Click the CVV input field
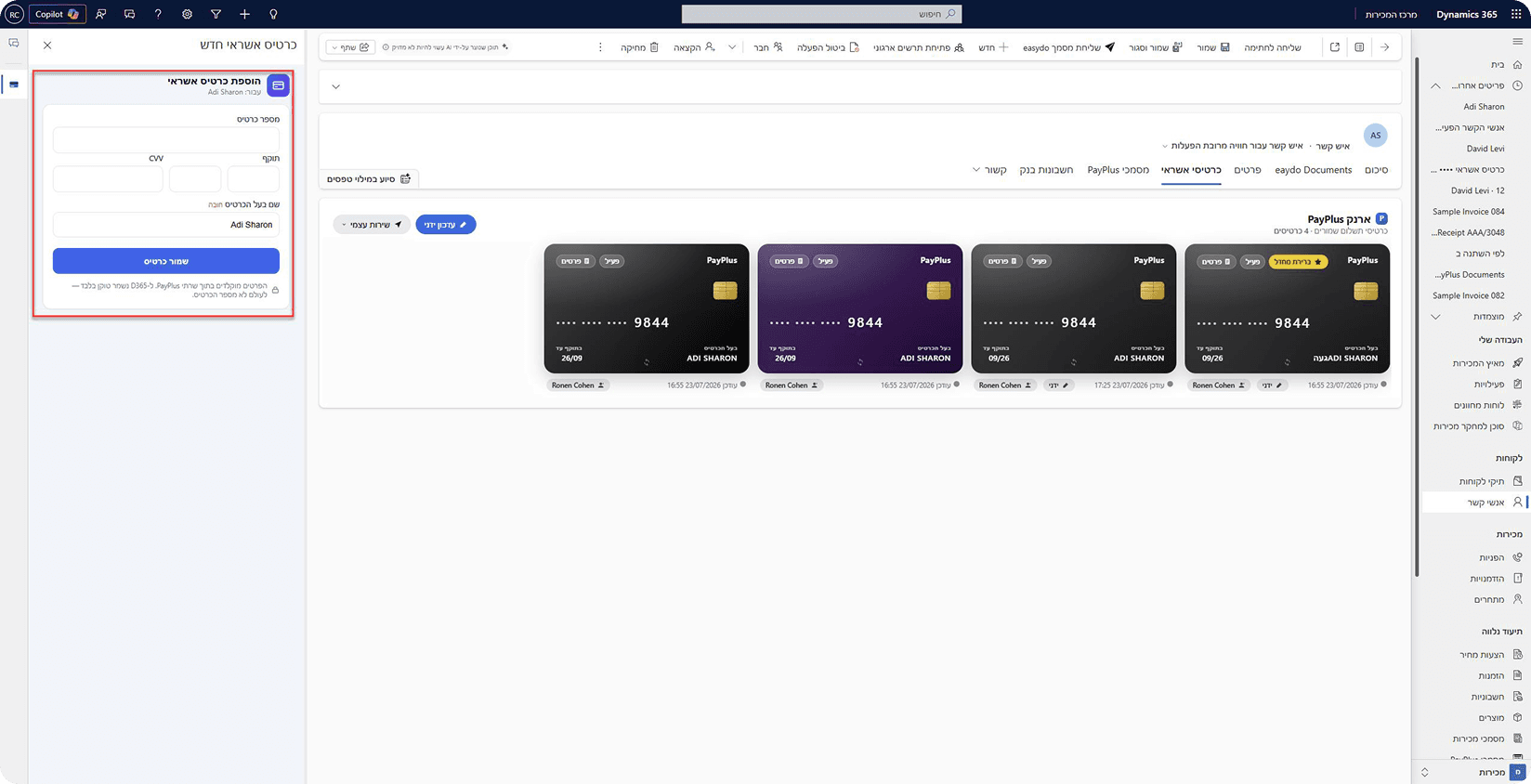 coord(108,179)
